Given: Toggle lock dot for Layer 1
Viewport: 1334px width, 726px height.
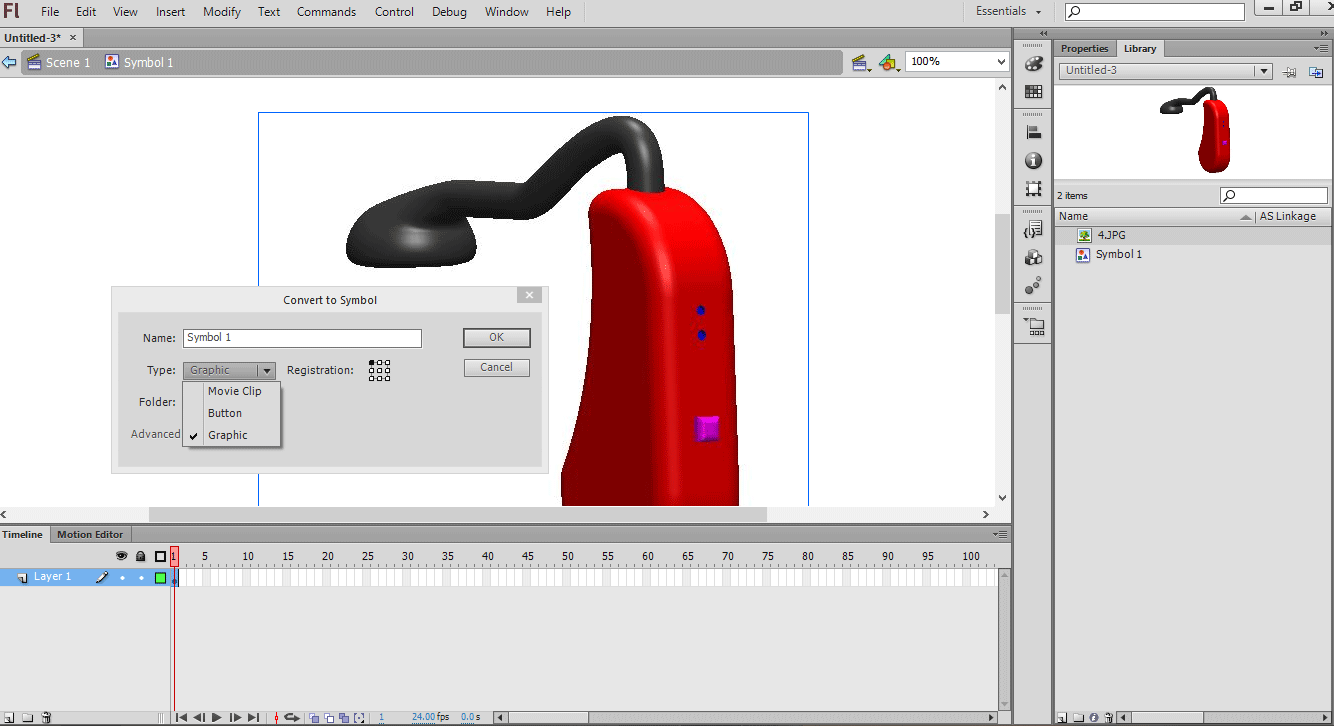Looking at the screenshot, I should pyautogui.click(x=141, y=578).
